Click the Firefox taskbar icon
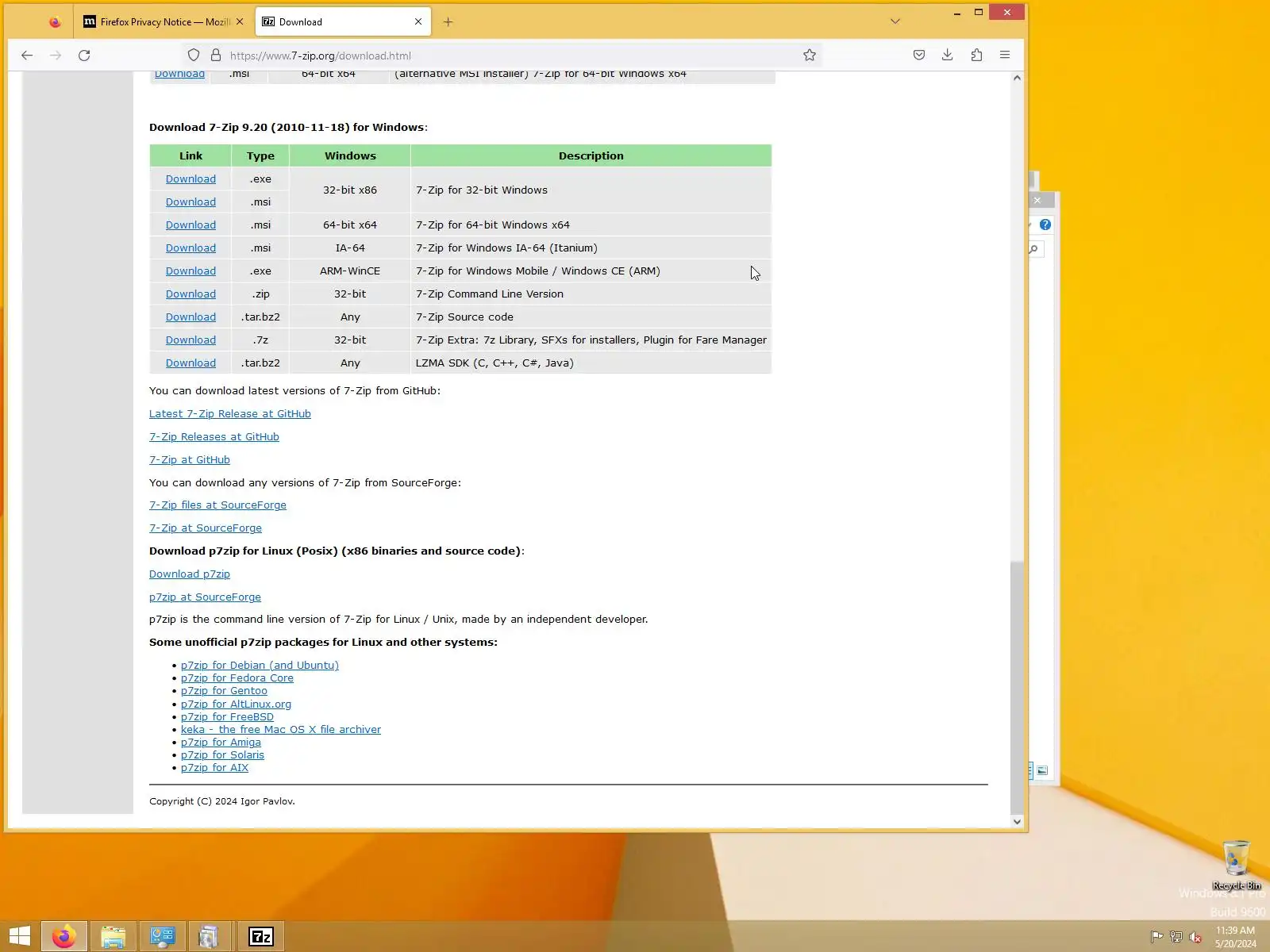This screenshot has width=1270, height=952. (64, 936)
